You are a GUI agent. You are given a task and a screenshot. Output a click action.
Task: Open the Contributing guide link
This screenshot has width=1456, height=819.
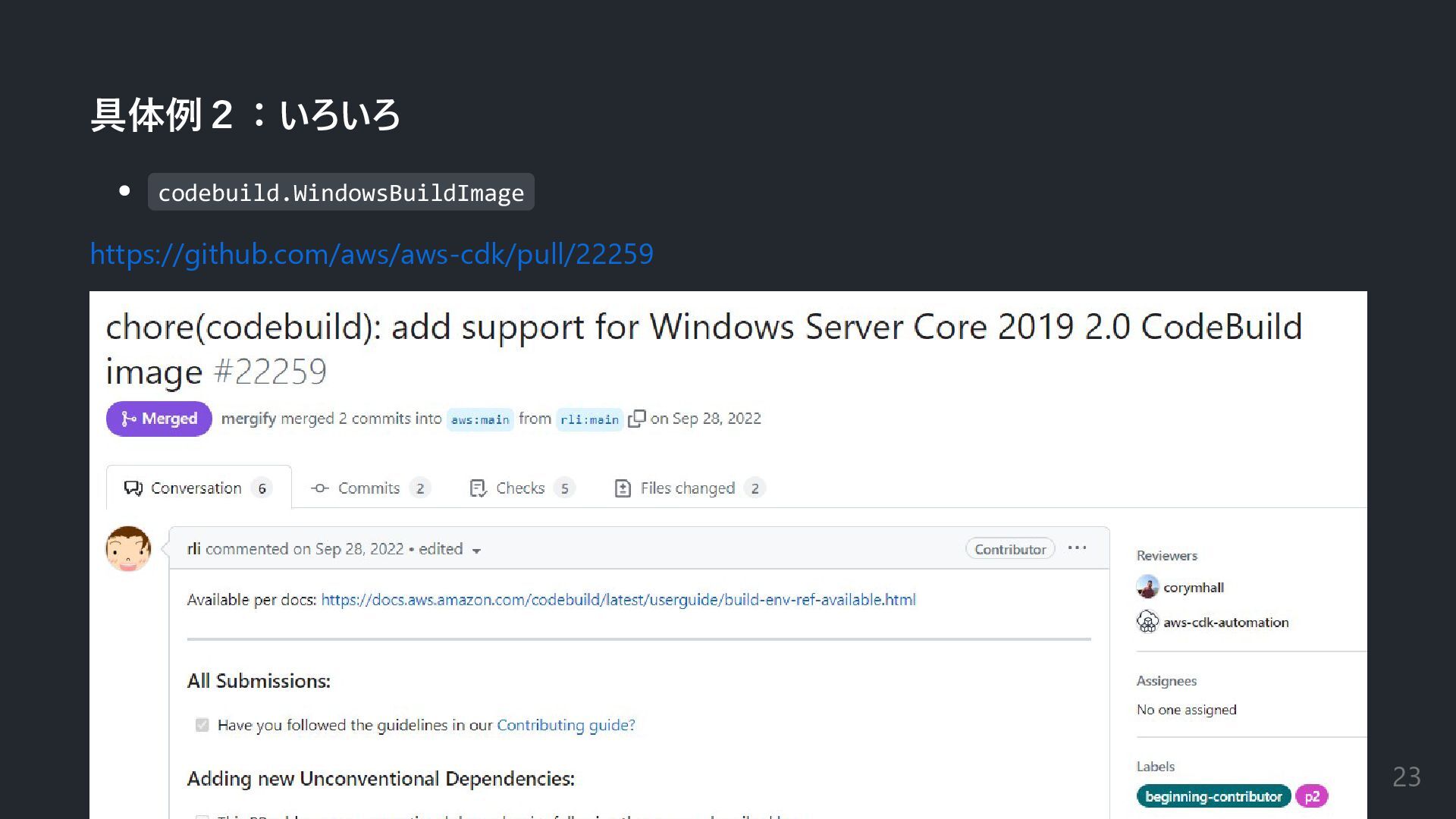[x=566, y=725]
